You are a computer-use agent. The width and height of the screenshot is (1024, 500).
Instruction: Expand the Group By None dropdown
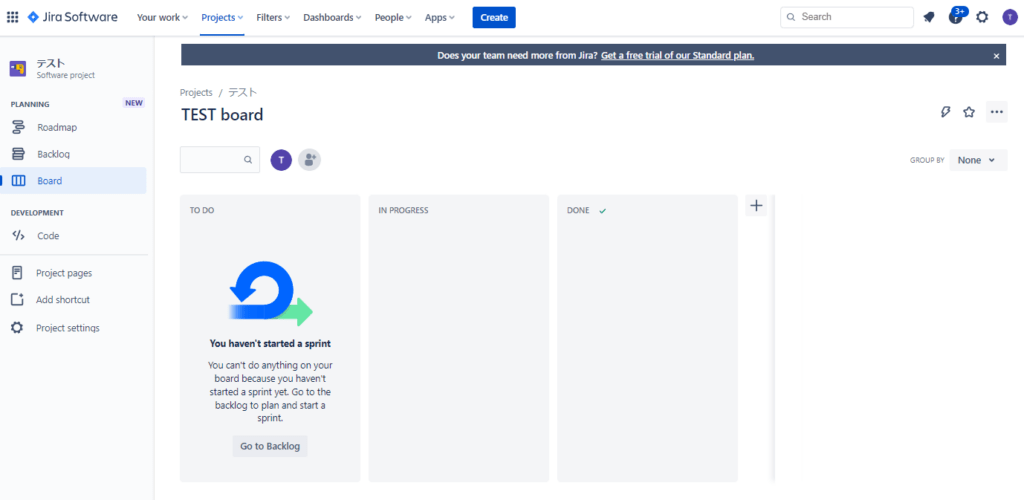pyautogui.click(x=977, y=160)
